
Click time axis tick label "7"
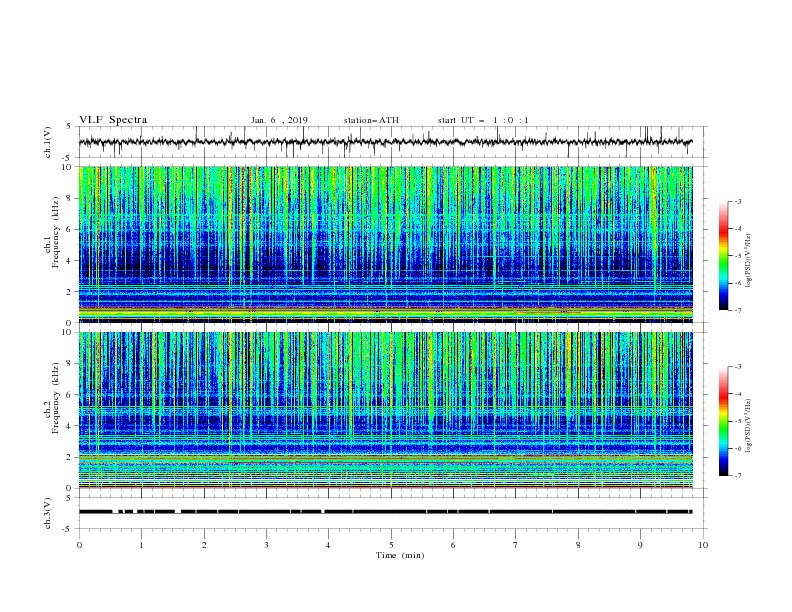(516, 545)
